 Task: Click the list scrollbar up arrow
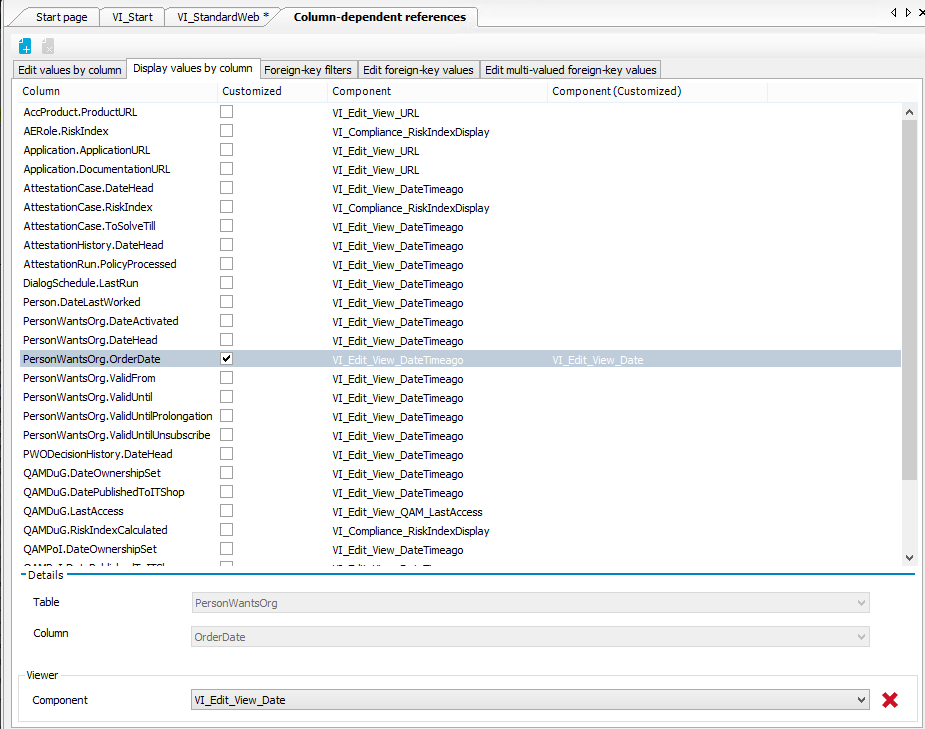[x=908, y=111]
